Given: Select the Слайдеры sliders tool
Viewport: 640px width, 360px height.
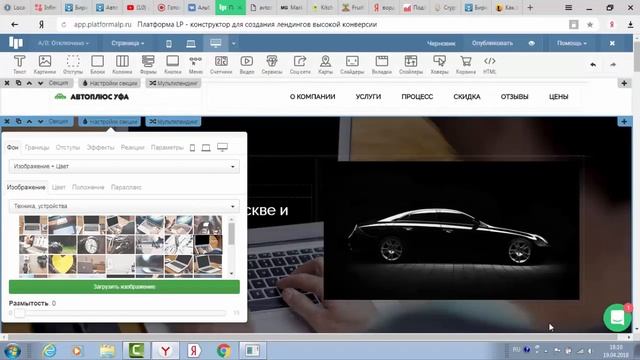Looking at the screenshot, I should [x=352, y=64].
